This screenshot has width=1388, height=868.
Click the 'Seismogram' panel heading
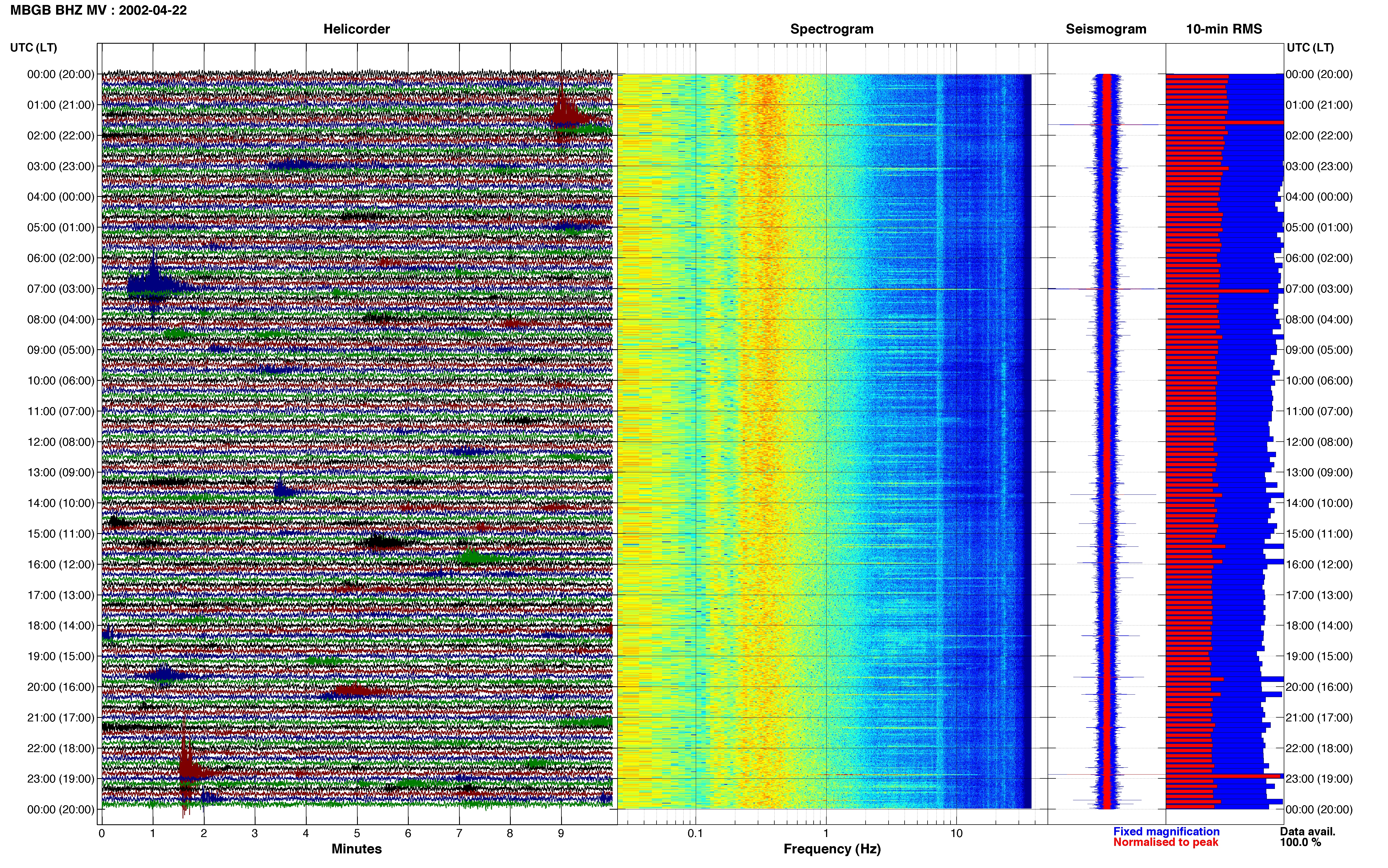click(1106, 29)
